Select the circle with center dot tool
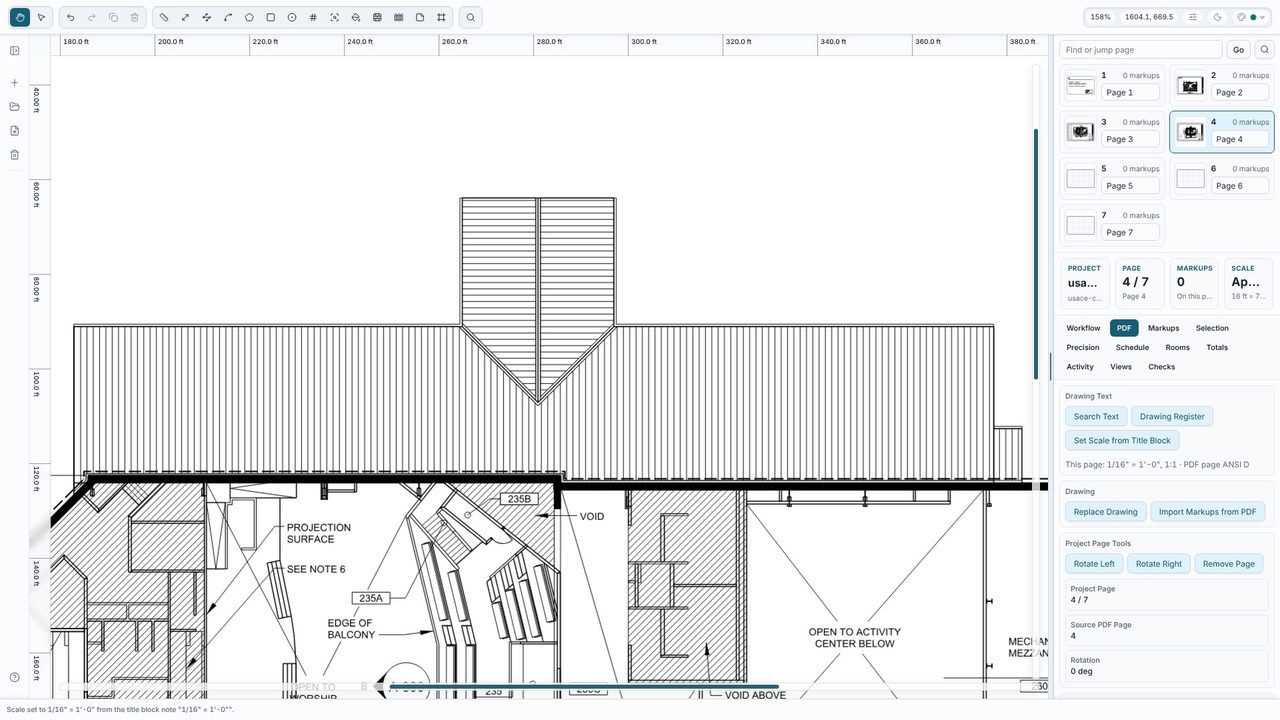 (292, 17)
